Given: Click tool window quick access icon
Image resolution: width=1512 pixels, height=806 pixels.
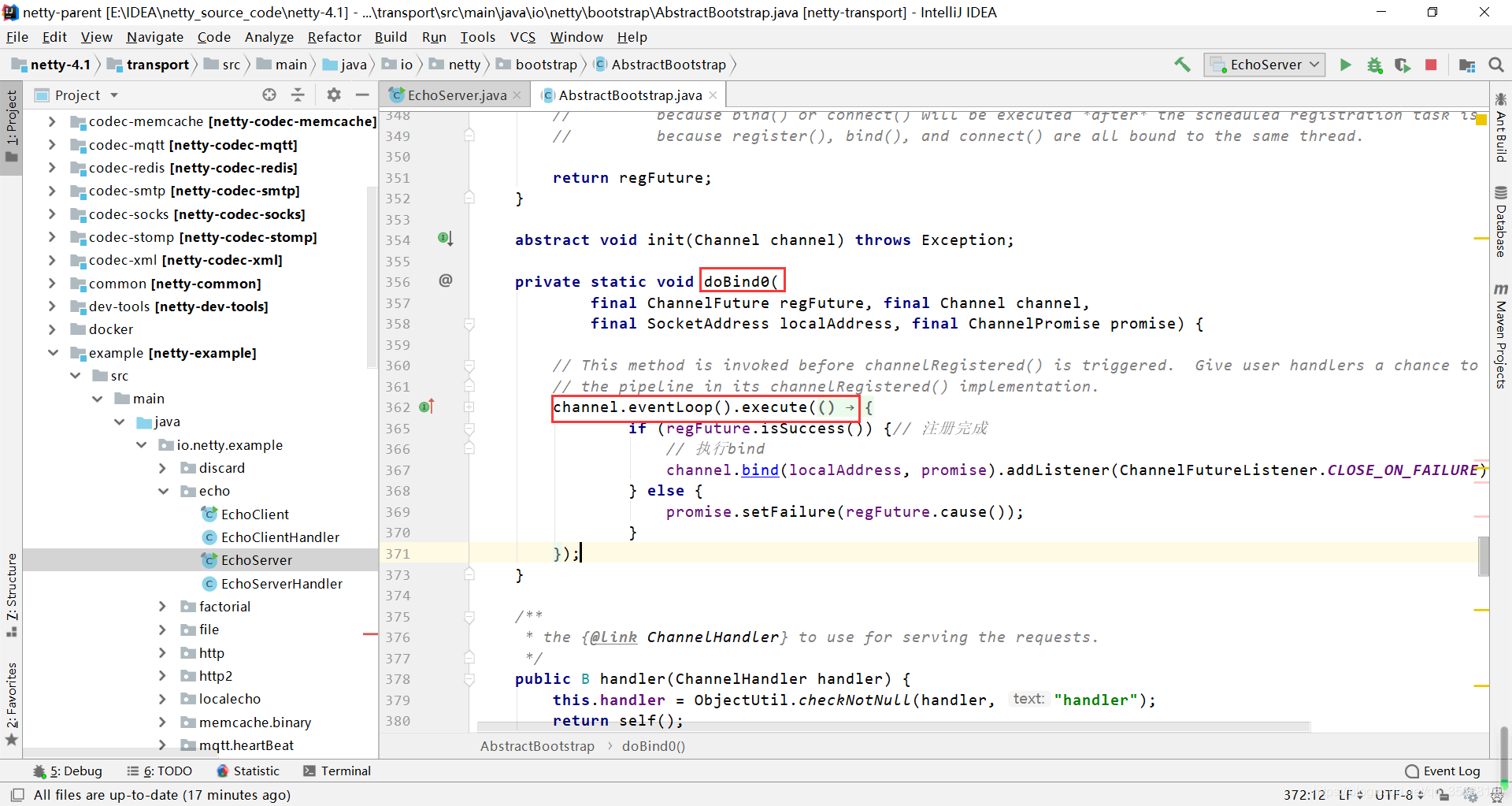Looking at the screenshot, I should point(17,795).
